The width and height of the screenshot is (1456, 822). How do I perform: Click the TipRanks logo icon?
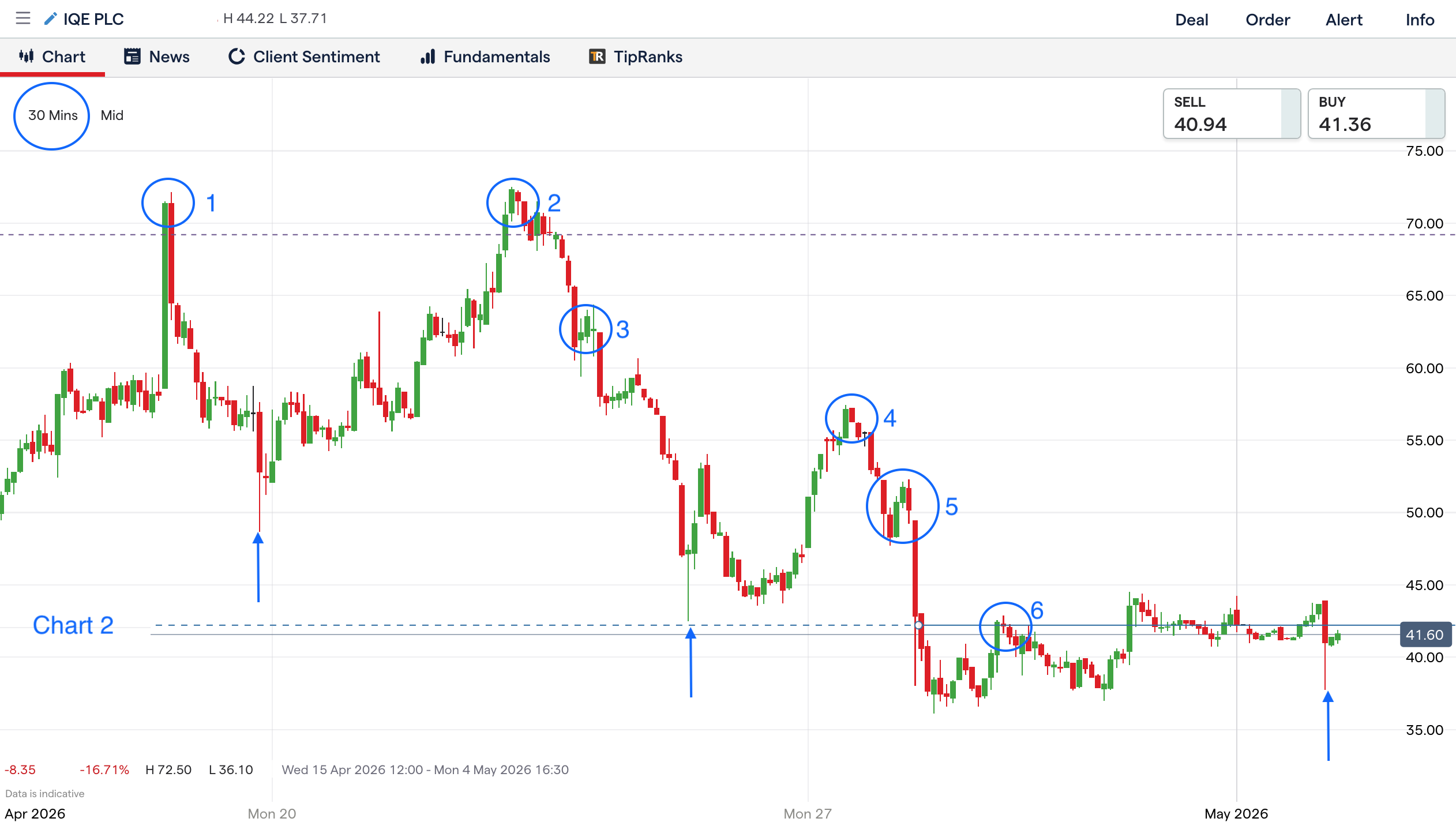597,56
